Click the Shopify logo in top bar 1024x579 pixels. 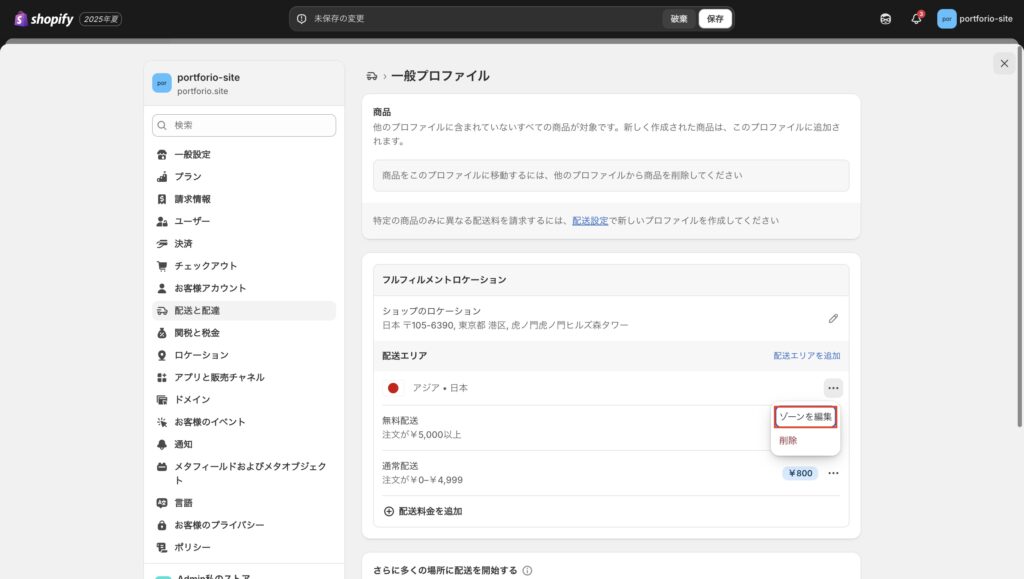pyautogui.click(x=44, y=19)
